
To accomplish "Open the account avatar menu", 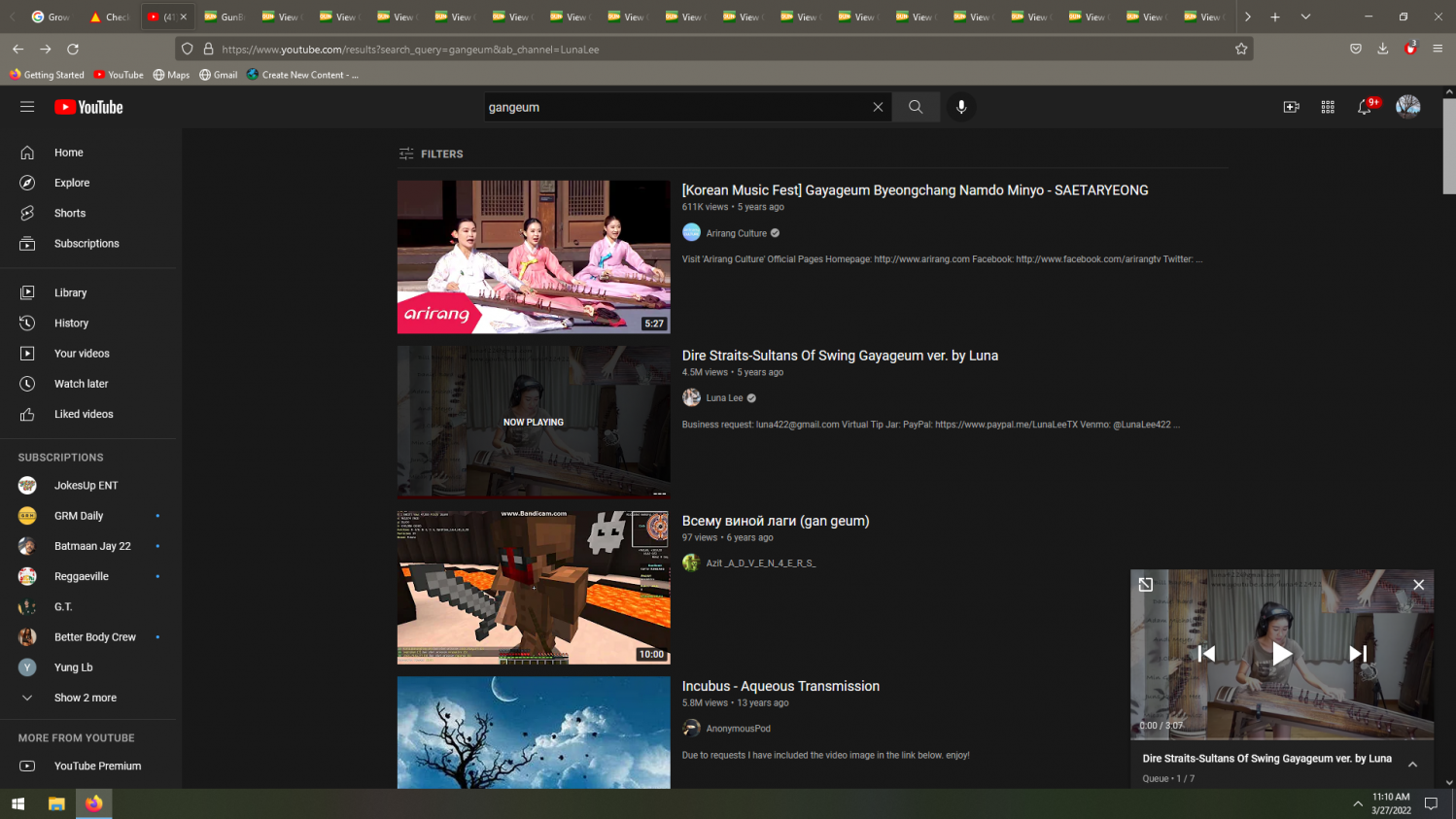I will pos(1408,107).
